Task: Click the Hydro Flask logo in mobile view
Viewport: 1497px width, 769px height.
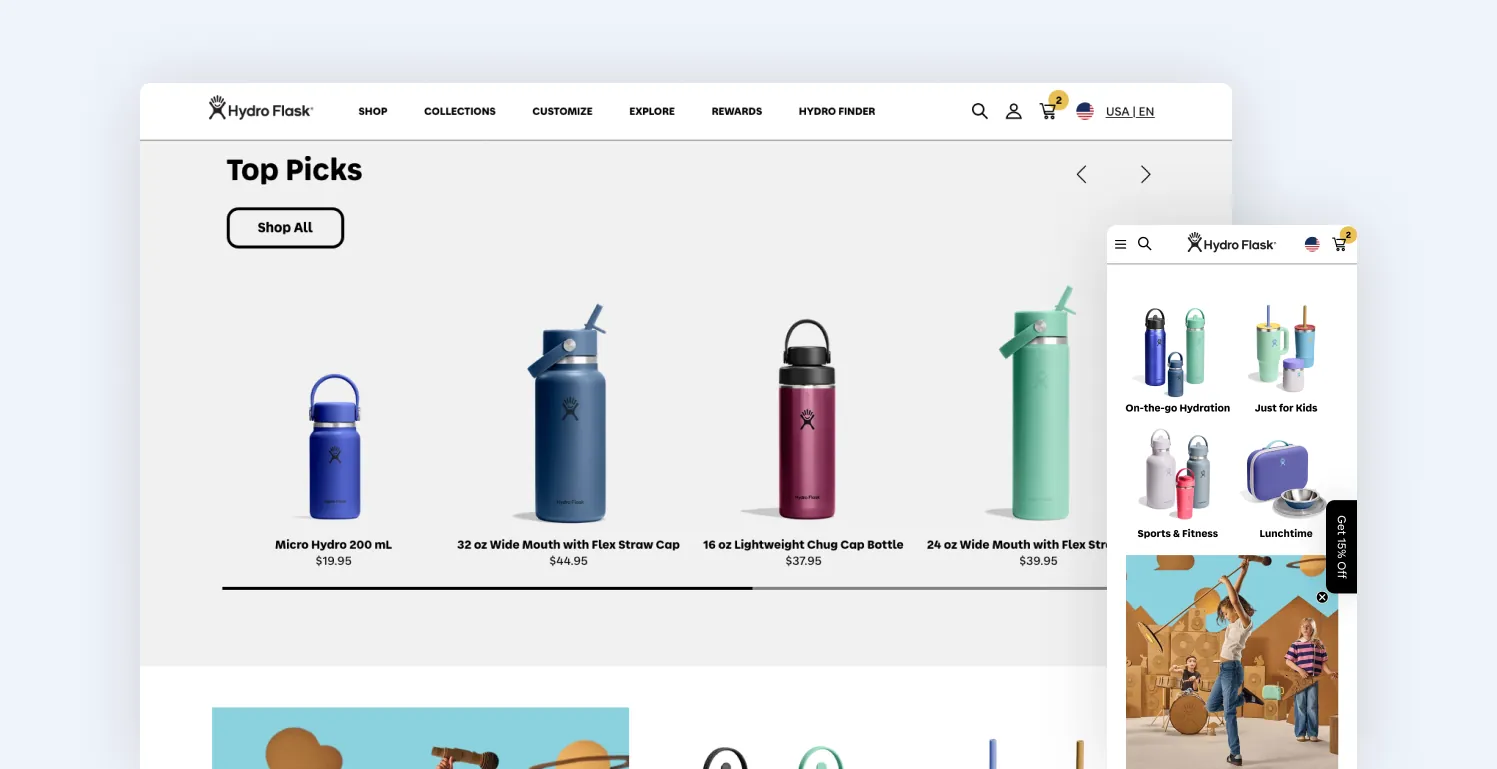Action: point(1231,243)
